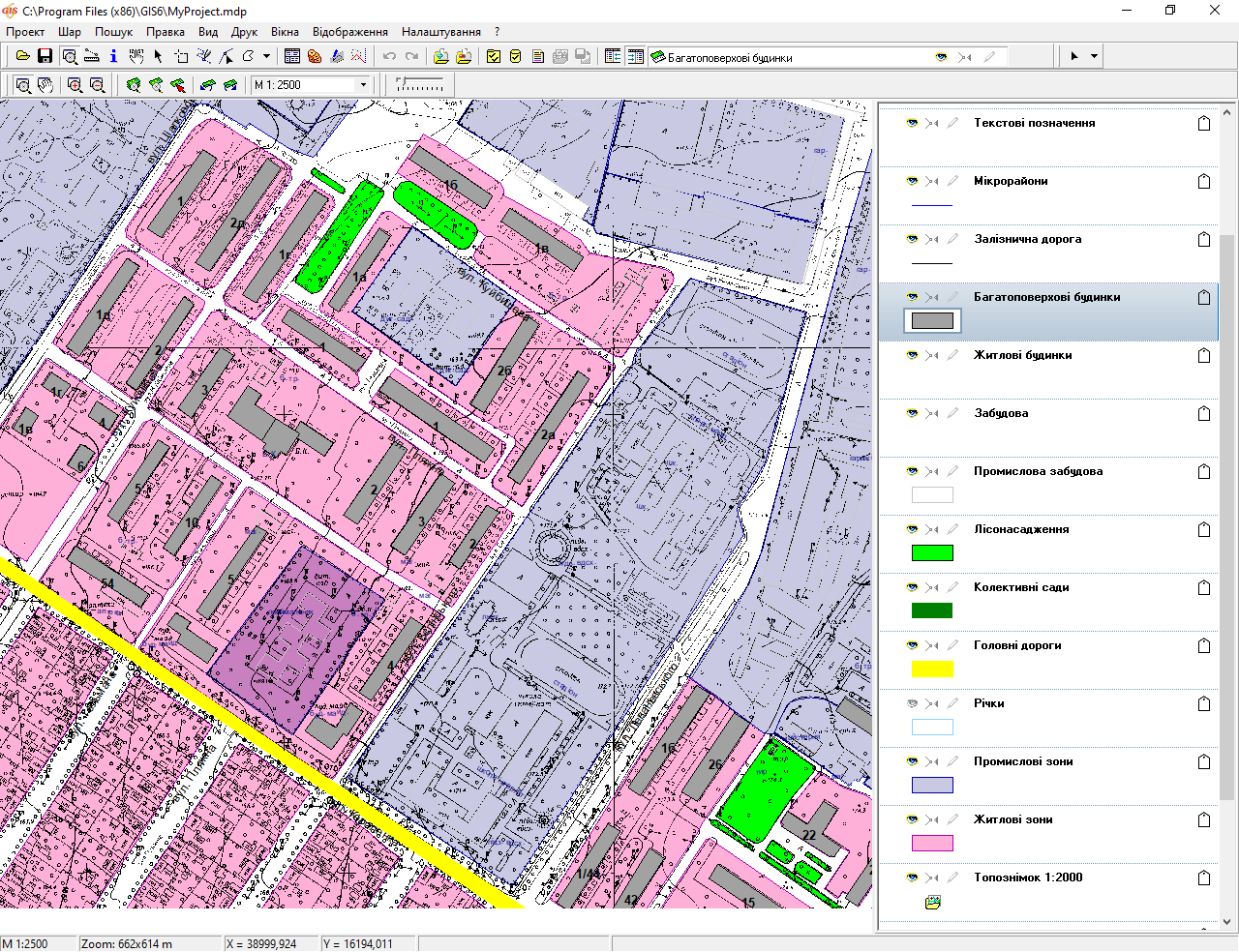Screen dimensions: 1239x952
Task: Click the Save project floppy disk icon
Action: click(45, 56)
